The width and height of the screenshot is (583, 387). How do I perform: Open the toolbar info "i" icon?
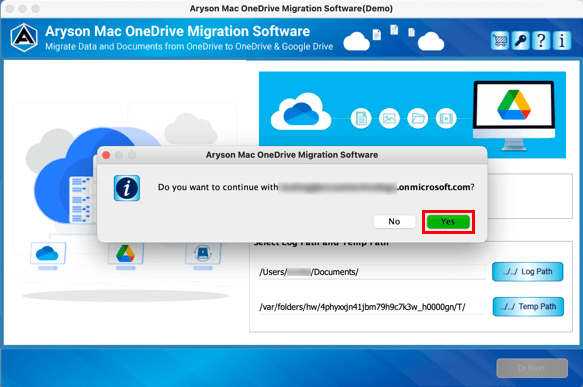pos(562,41)
